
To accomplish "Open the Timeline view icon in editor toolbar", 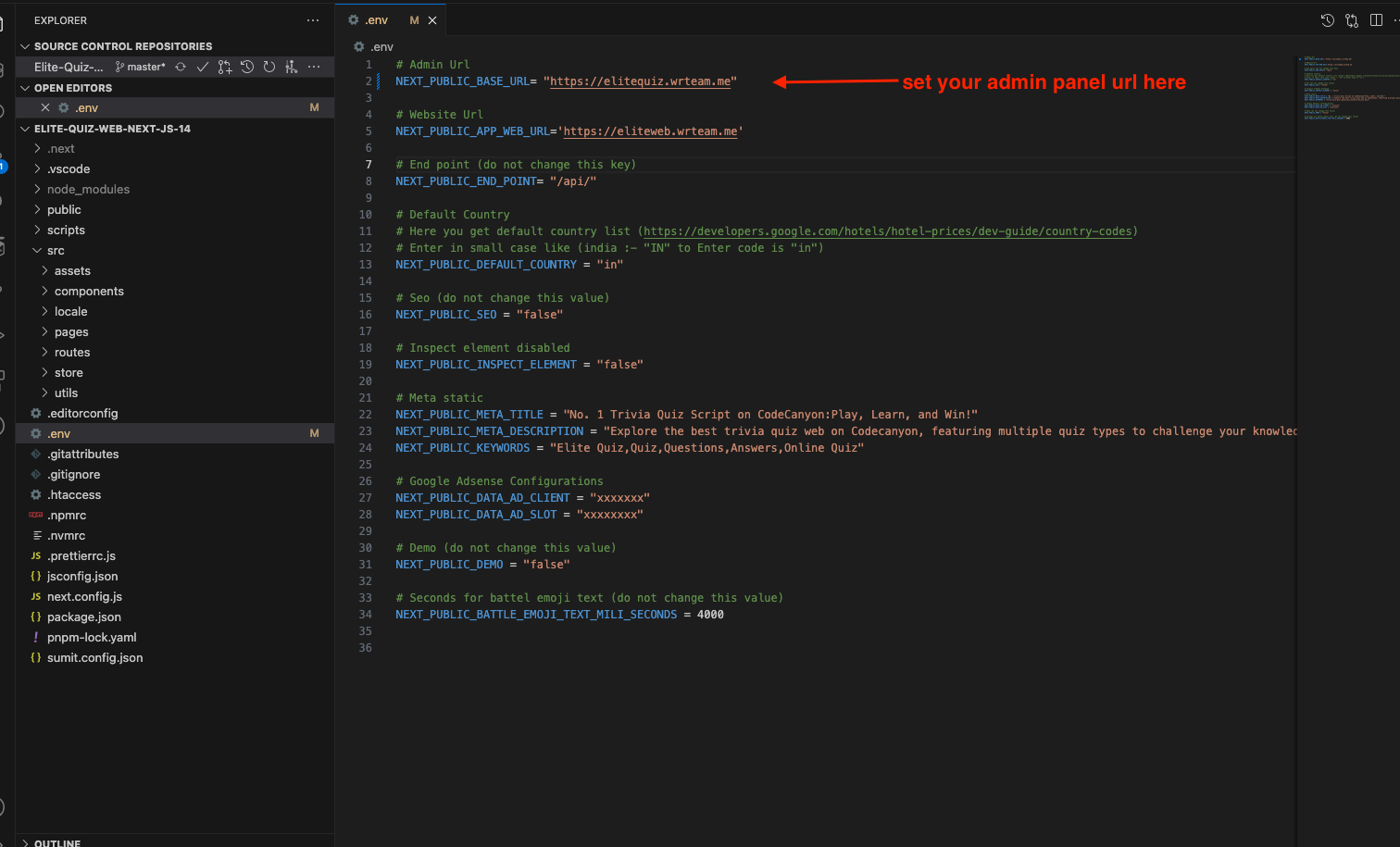I will [x=1327, y=19].
